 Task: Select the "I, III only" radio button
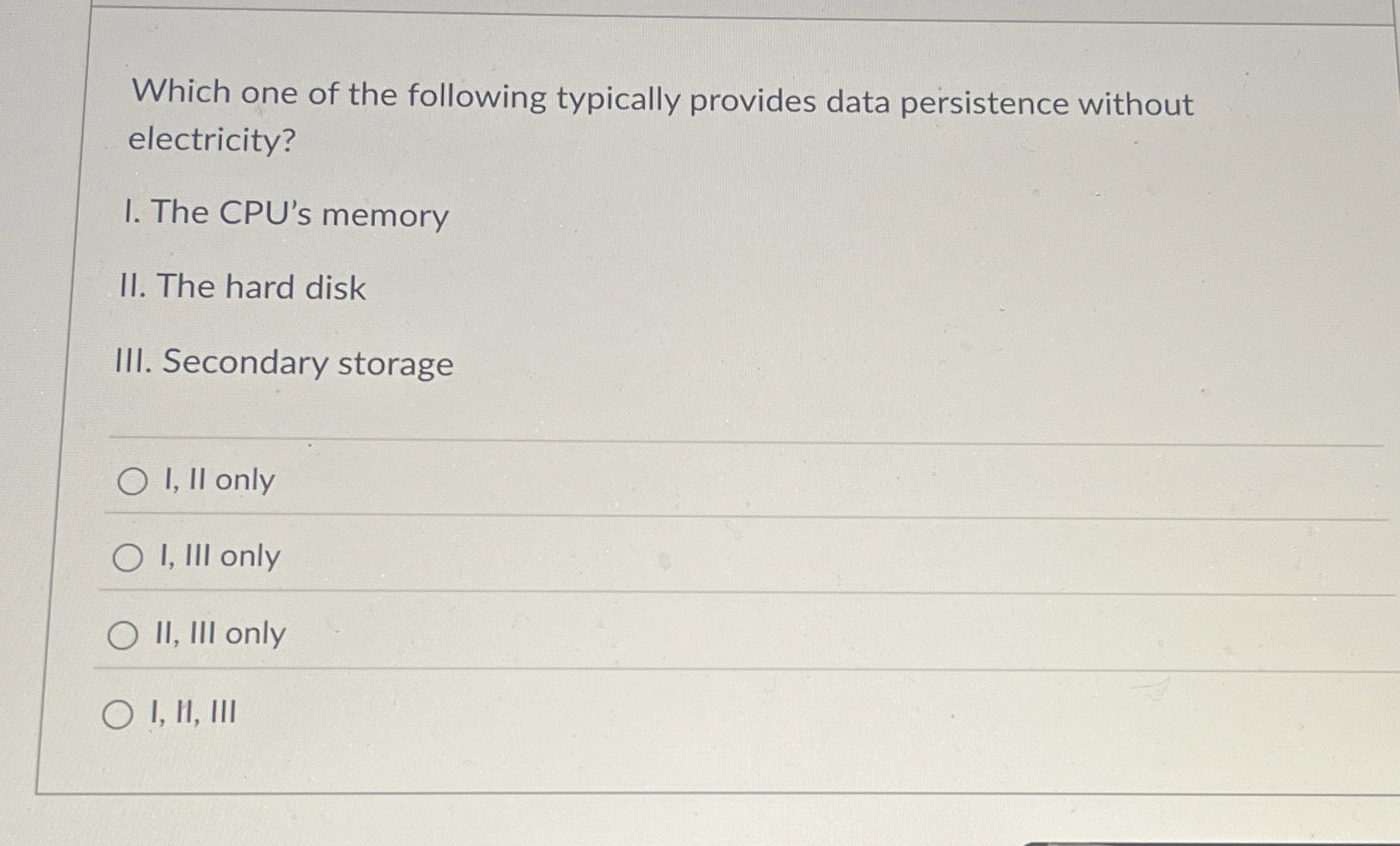pos(131,558)
